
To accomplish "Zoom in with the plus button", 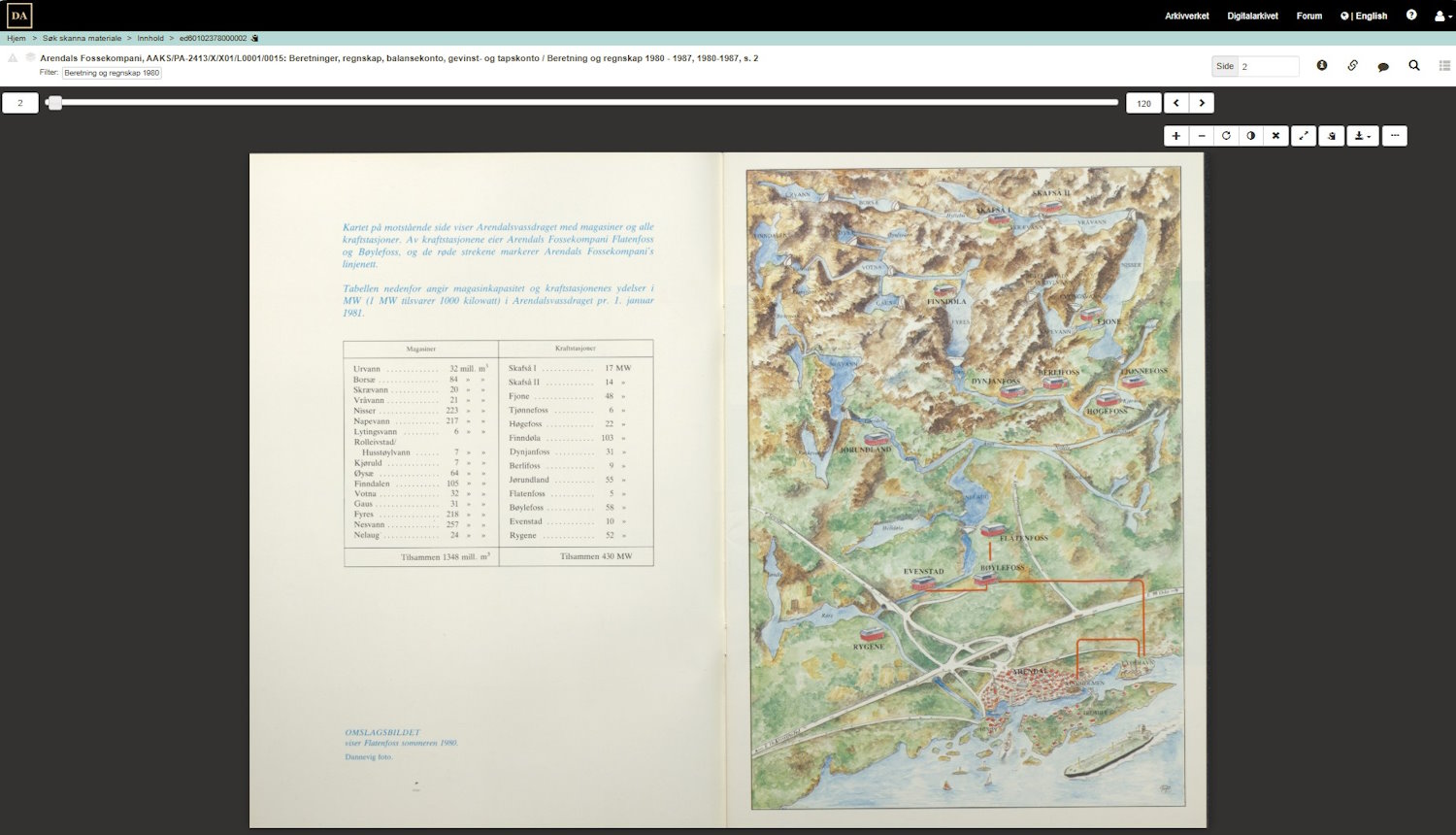I will [x=1175, y=136].
